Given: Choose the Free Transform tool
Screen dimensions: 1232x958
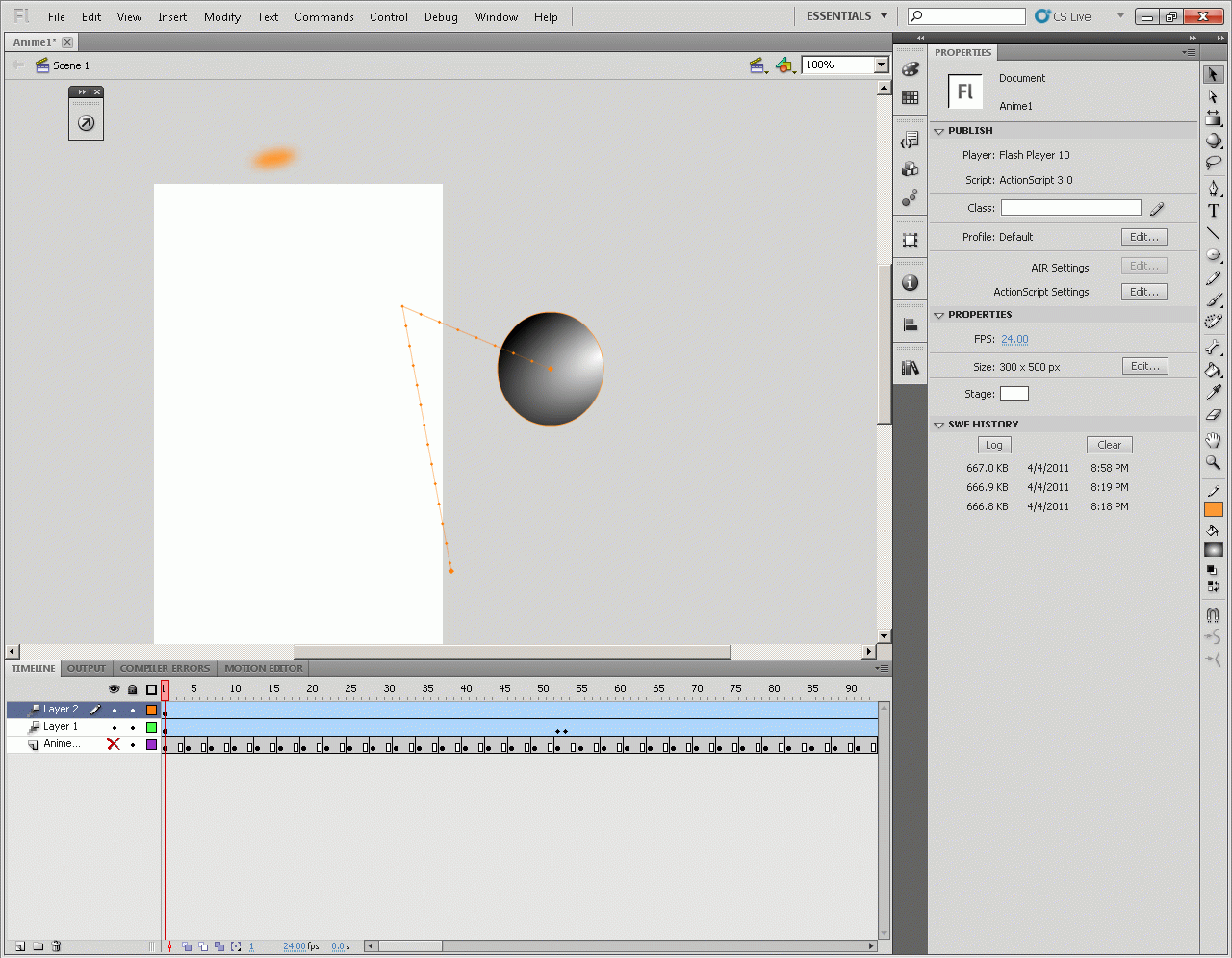Looking at the screenshot, I should click(1213, 118).
